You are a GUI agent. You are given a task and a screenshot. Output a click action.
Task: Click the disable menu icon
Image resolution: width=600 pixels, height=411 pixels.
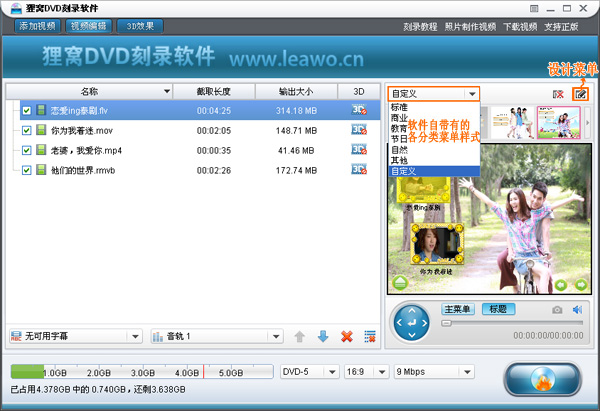tap(558, 94)
